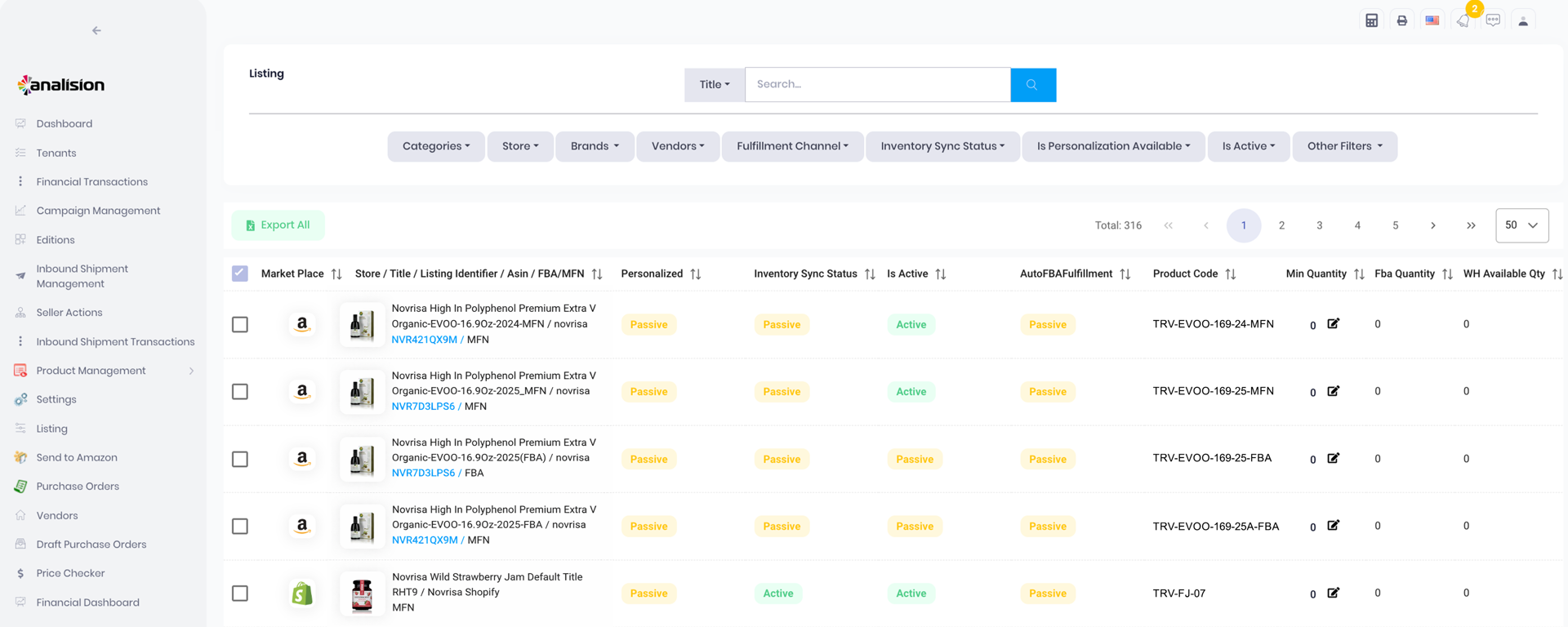1568x627 pixels.
Task: Open the Categories filter dropdown
Action: [435, 146]
